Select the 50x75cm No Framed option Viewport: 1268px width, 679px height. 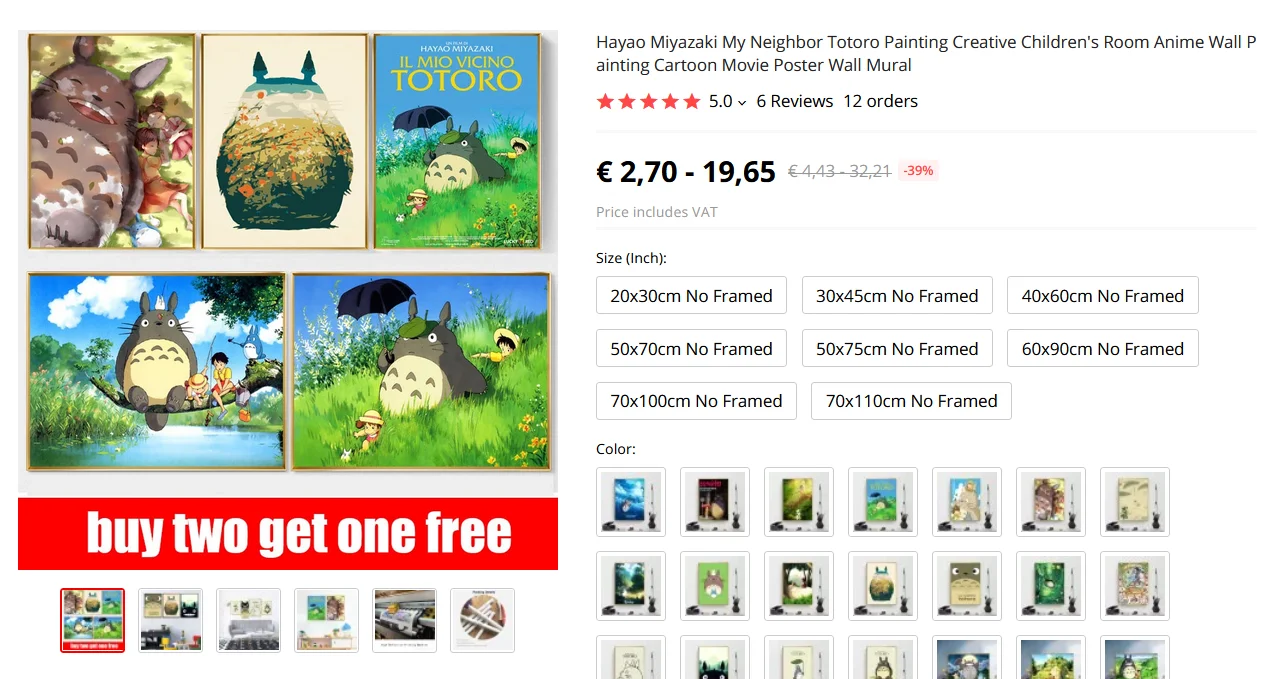pyautogui.click(x=897, y=348)
